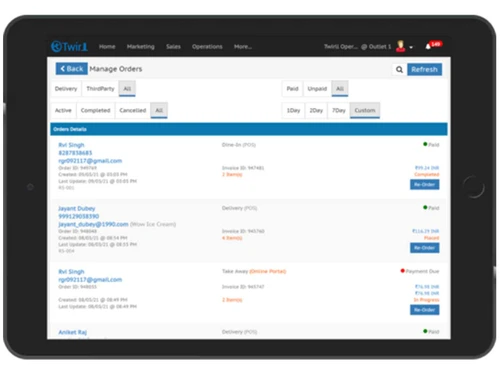Show Active orders
Image resolution: width=500 pixels, height=375 pixels.
coord(63,110)
